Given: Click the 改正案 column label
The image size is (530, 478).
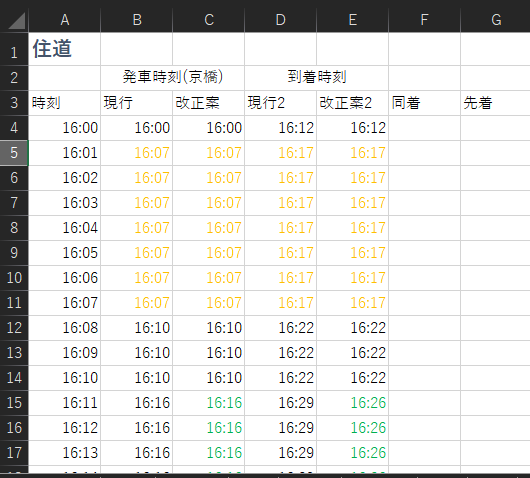Looking at the screenshot, I should point(209,103).
